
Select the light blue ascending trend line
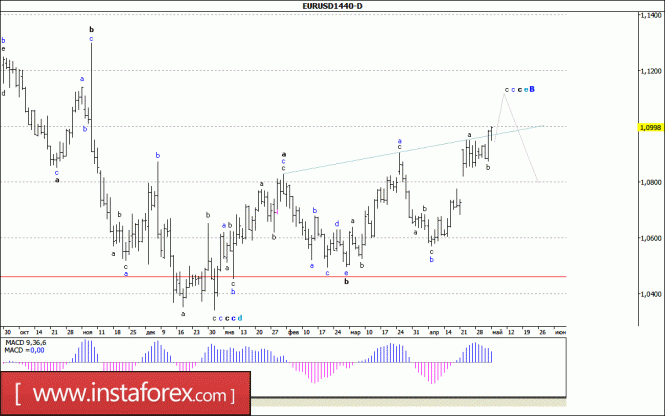coord(414,149)
